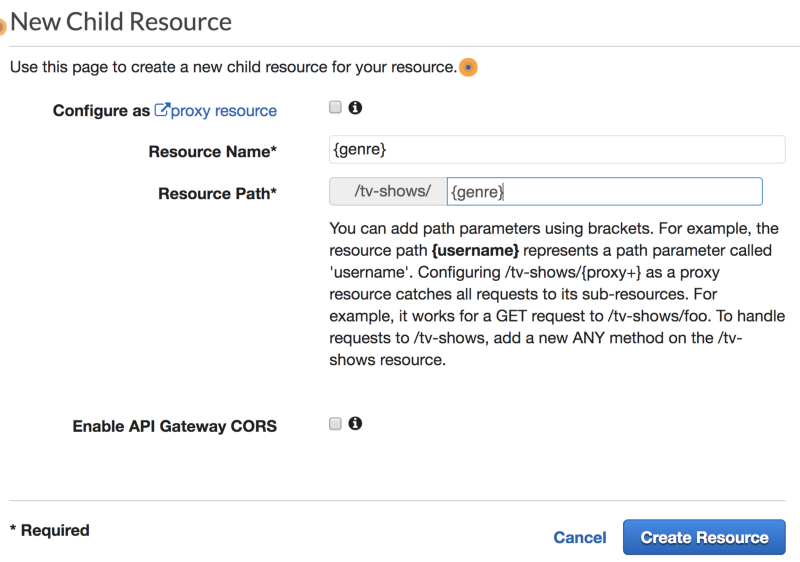800x562 pixels.
Task: Click the Resource Path* field label
Action: 217,194
